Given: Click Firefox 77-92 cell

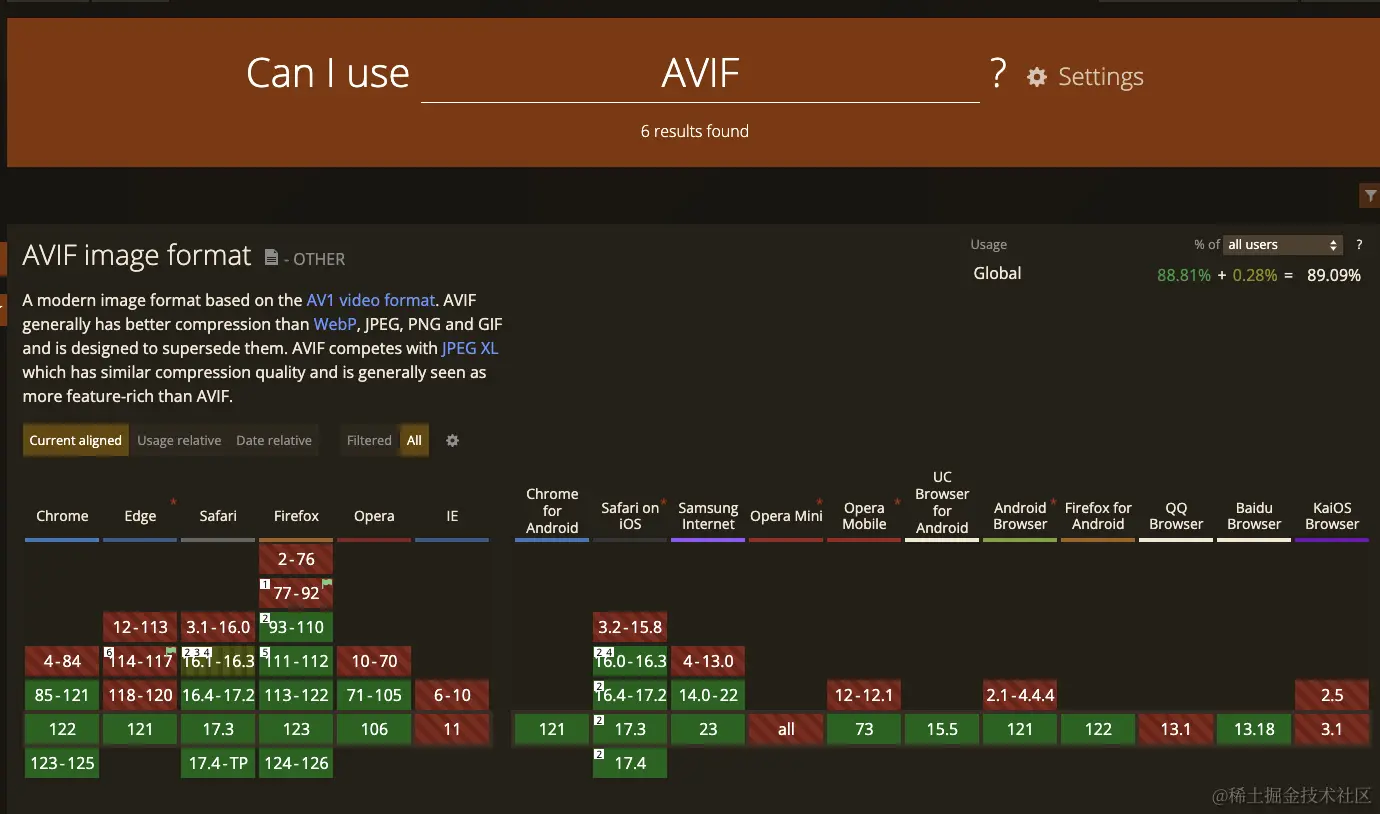Looking at the screenshot, I should tap(296, 593).
